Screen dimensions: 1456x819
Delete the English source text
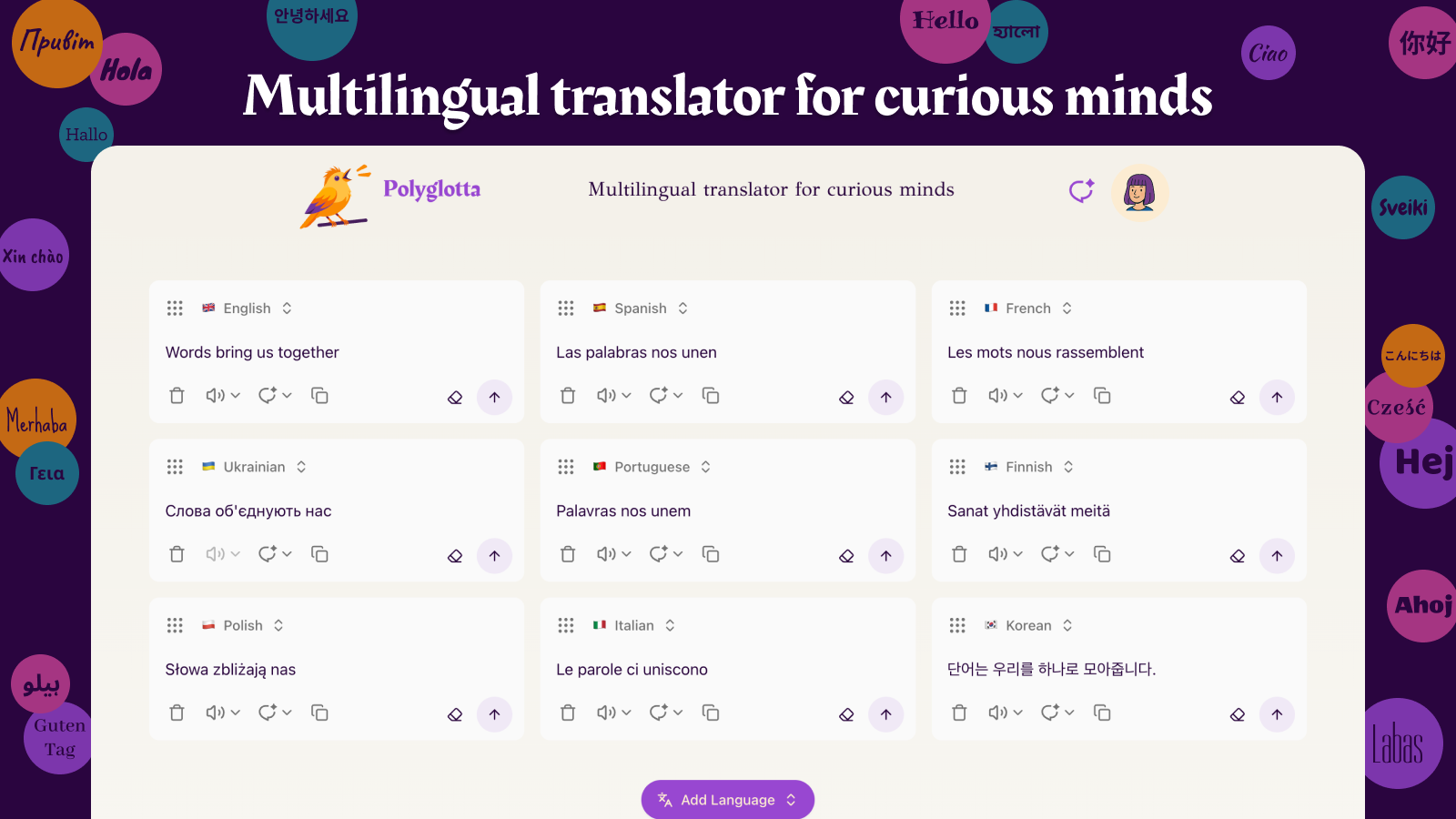point(177,396)
